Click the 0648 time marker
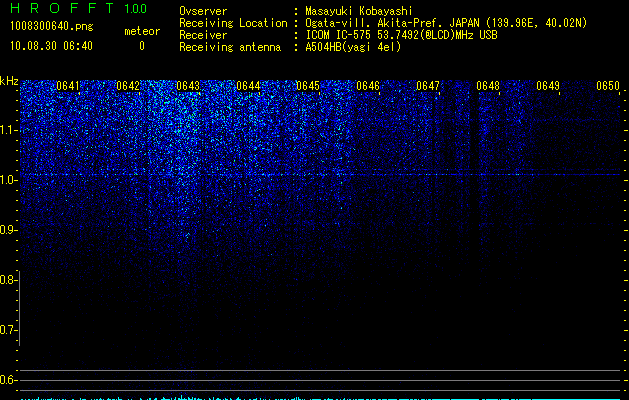This screenshot has height=400, width=629. tap(488, 86)
